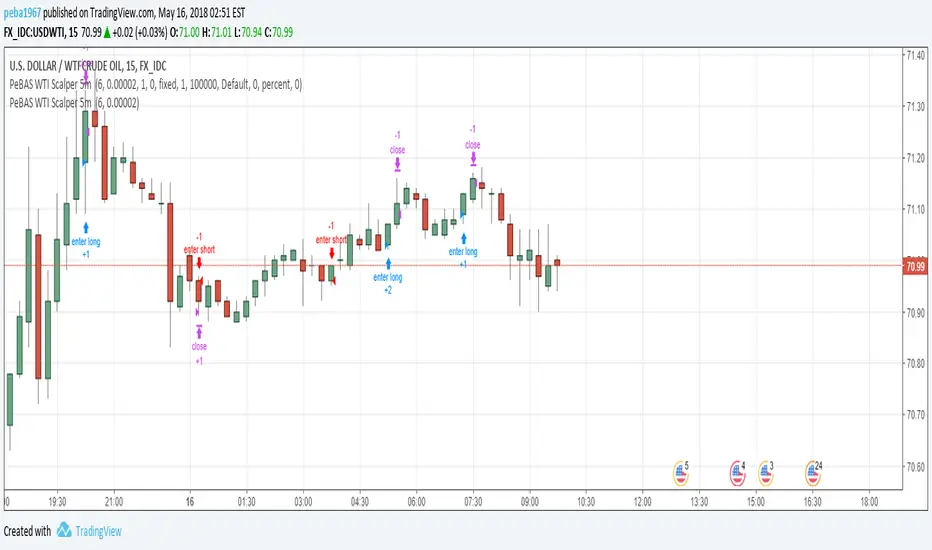
Task: Click the 19:30 time axis label
Action: pos(57,502)
